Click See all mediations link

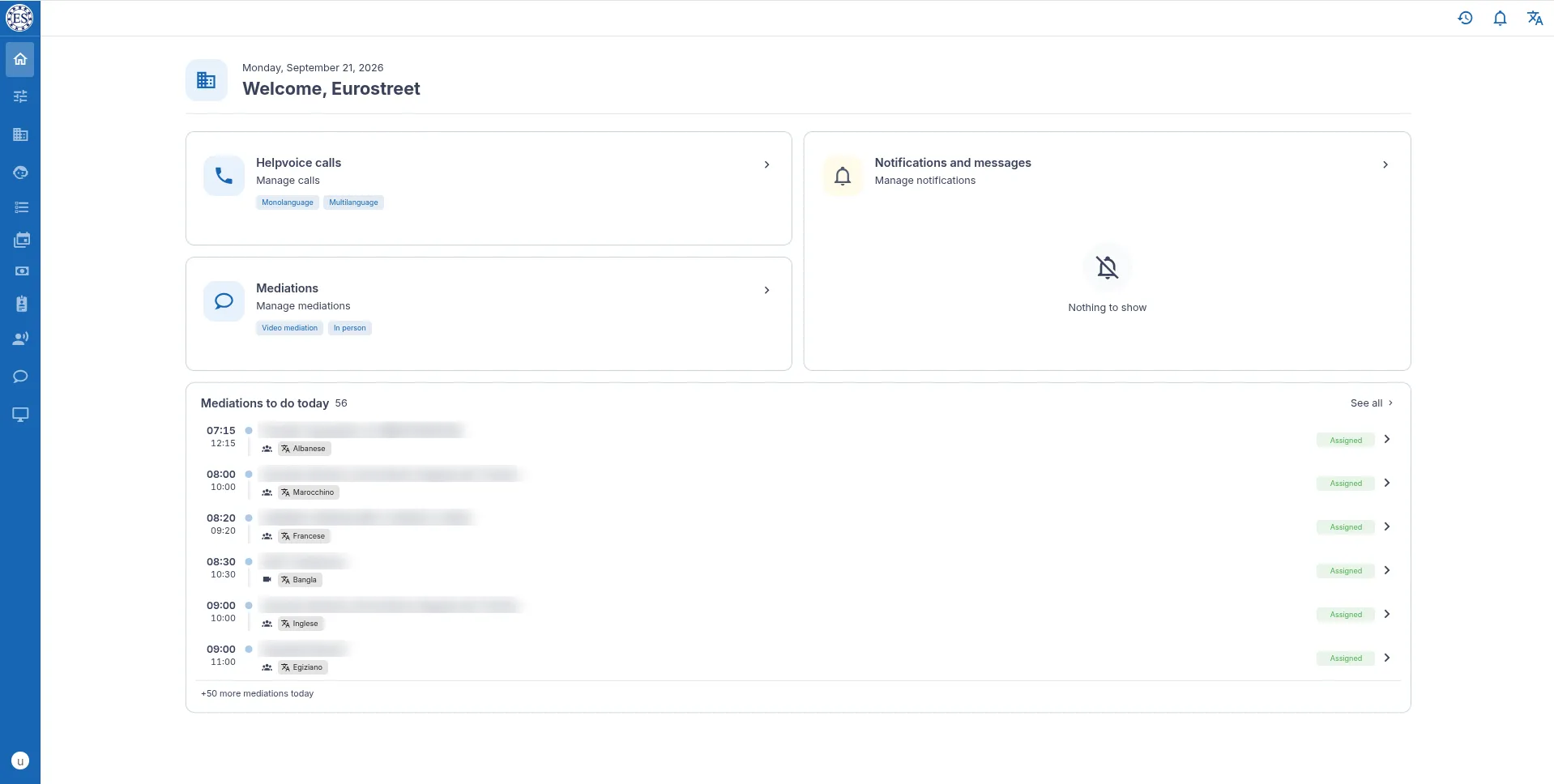coord(1372,403)
